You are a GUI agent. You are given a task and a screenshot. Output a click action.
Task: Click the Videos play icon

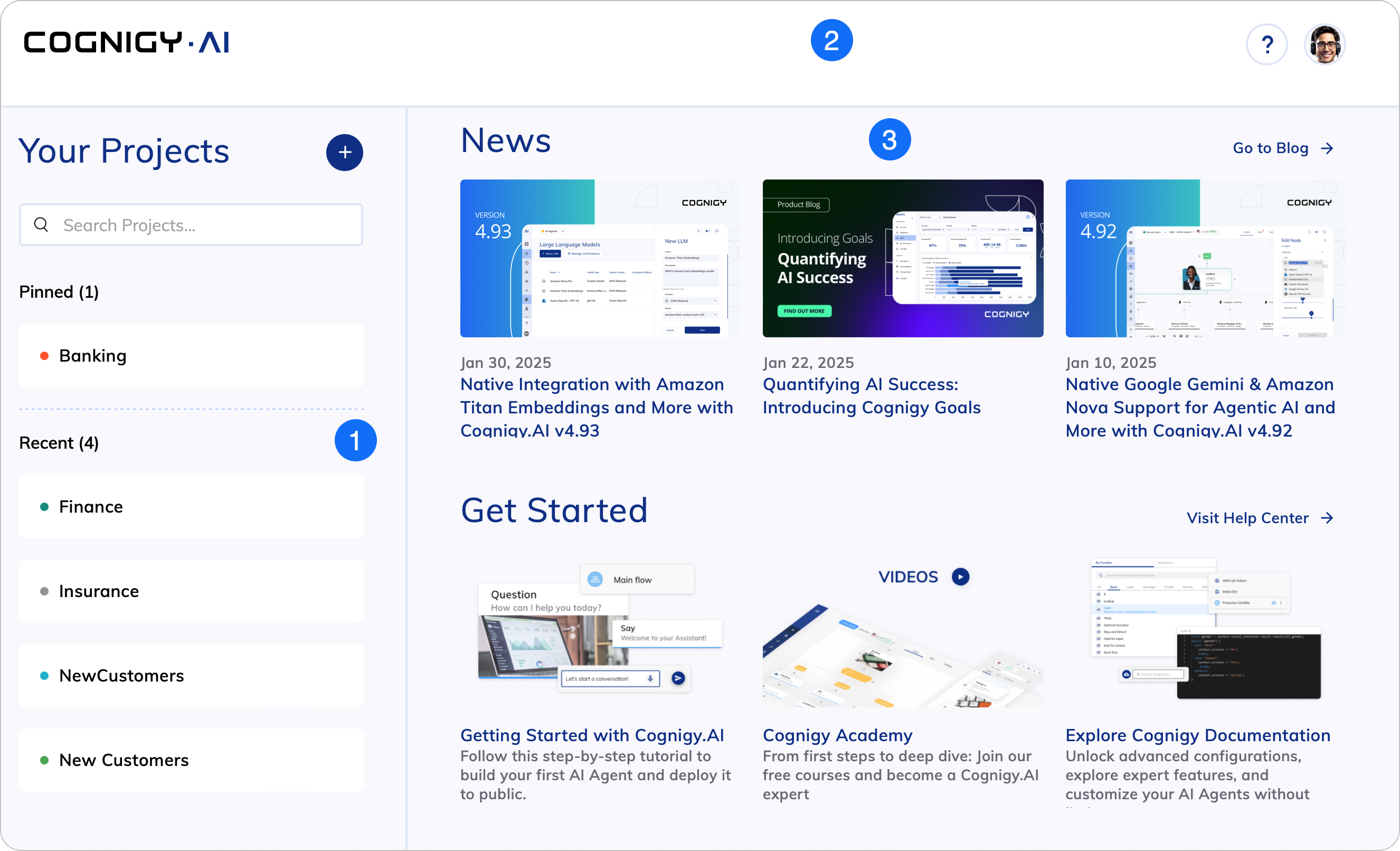(960, 576)
